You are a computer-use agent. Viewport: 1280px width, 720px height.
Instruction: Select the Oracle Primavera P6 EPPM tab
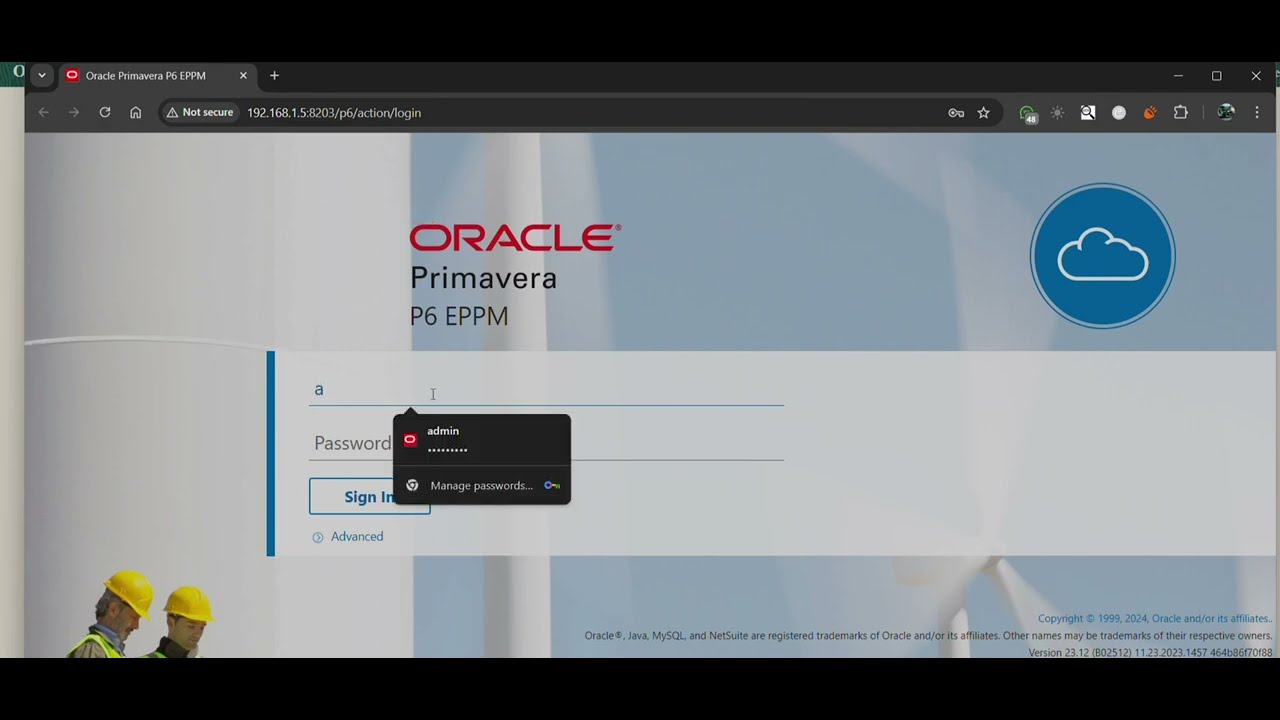point(156,76)
